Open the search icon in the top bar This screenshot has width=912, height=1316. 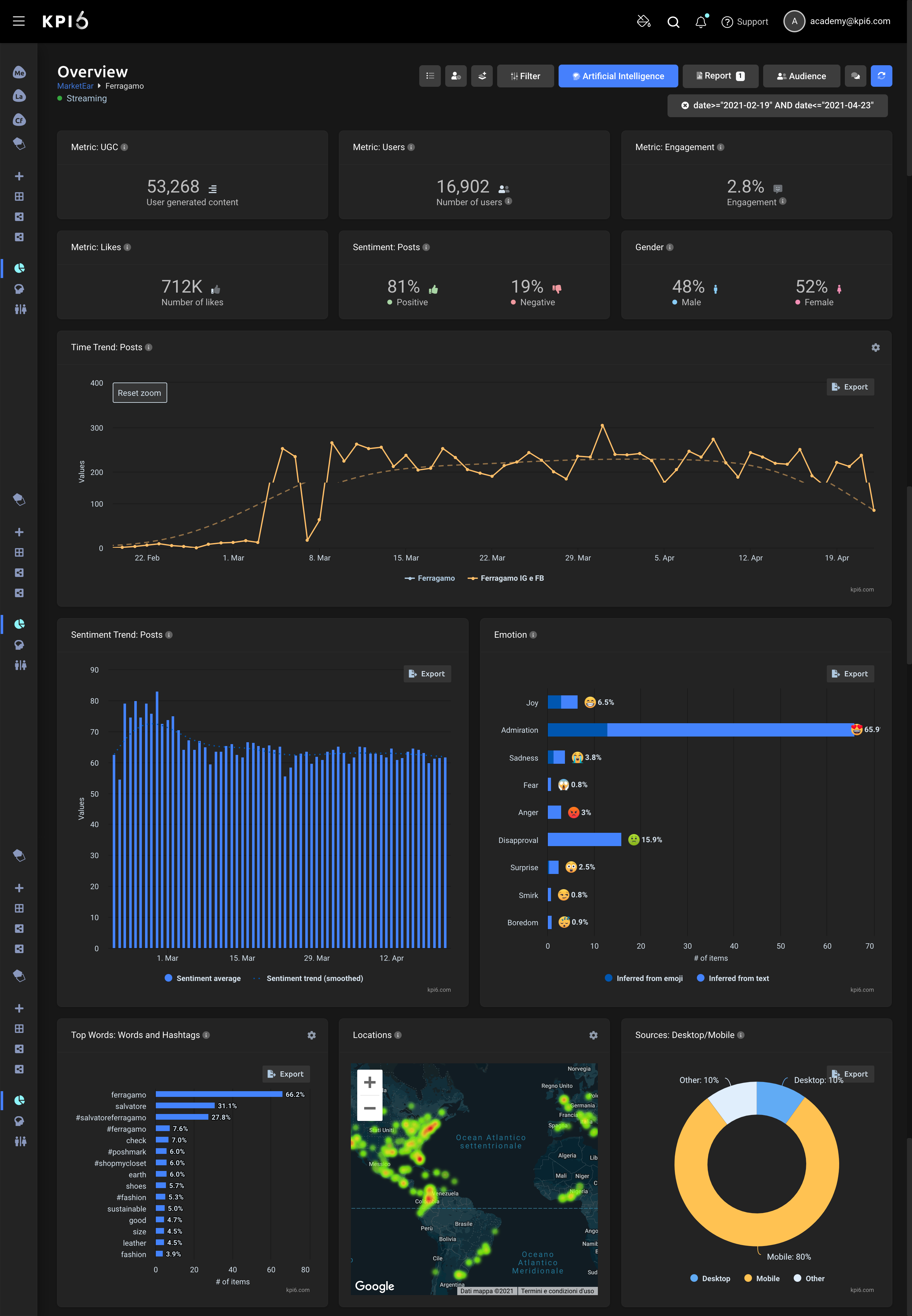(673, 21)
